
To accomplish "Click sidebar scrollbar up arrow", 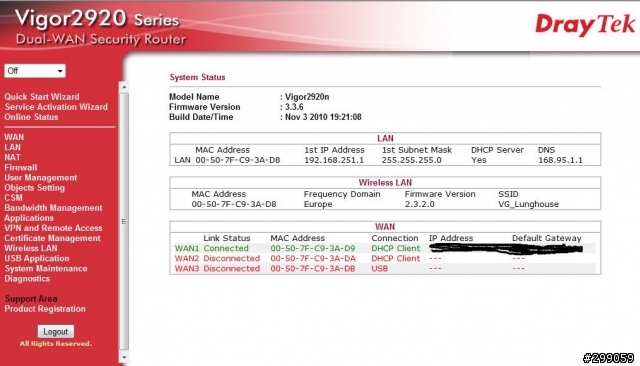I will 124,87.
